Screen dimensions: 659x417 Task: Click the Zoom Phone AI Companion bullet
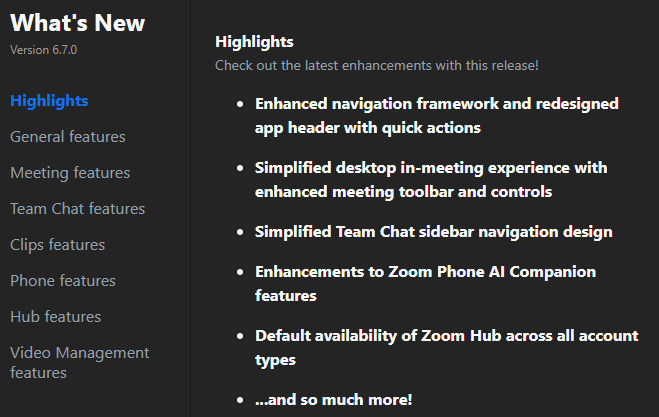tap(425, 284)
